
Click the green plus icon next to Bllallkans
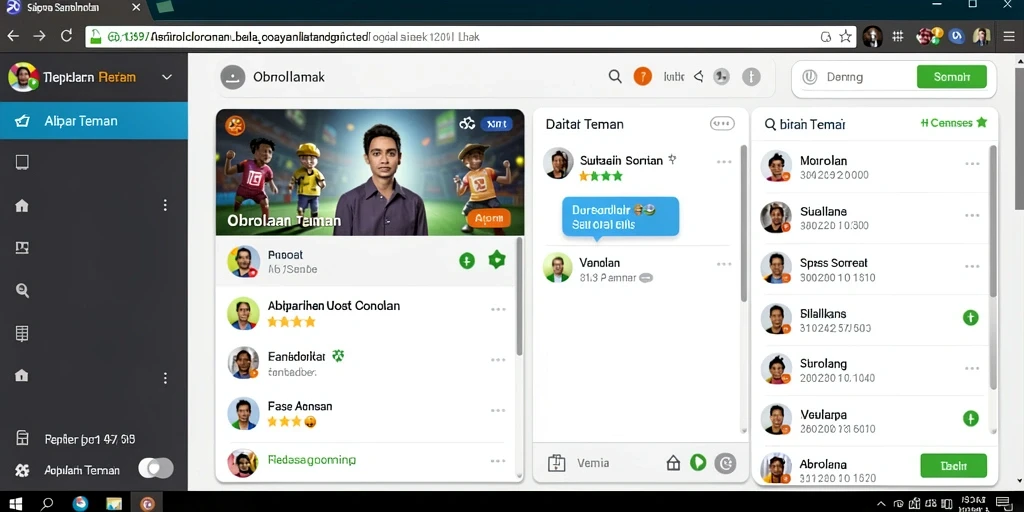(970, 318)
